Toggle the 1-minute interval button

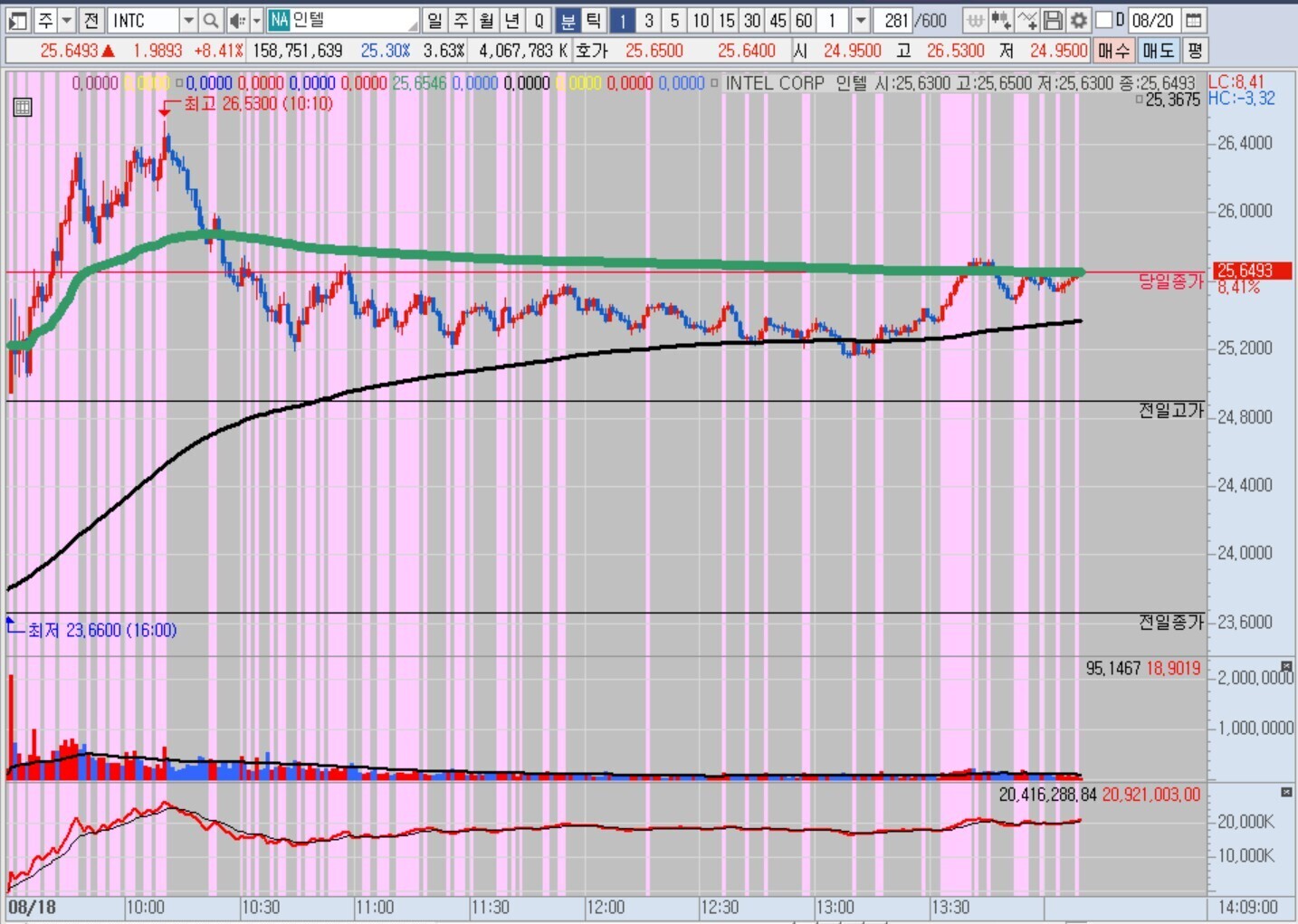coord(623,20)
